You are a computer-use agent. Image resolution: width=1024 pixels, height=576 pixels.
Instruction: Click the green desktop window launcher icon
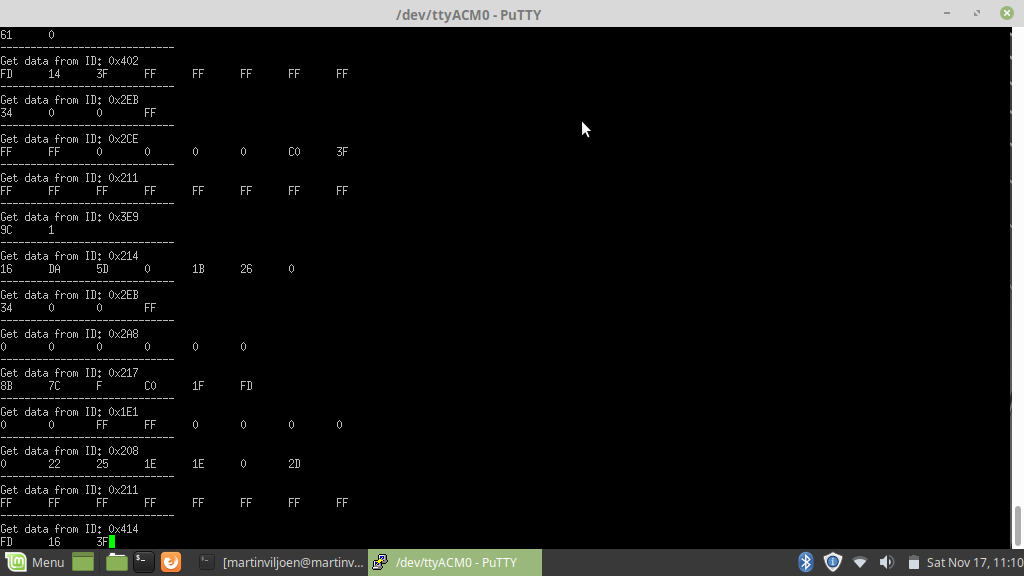coord(82,562)
